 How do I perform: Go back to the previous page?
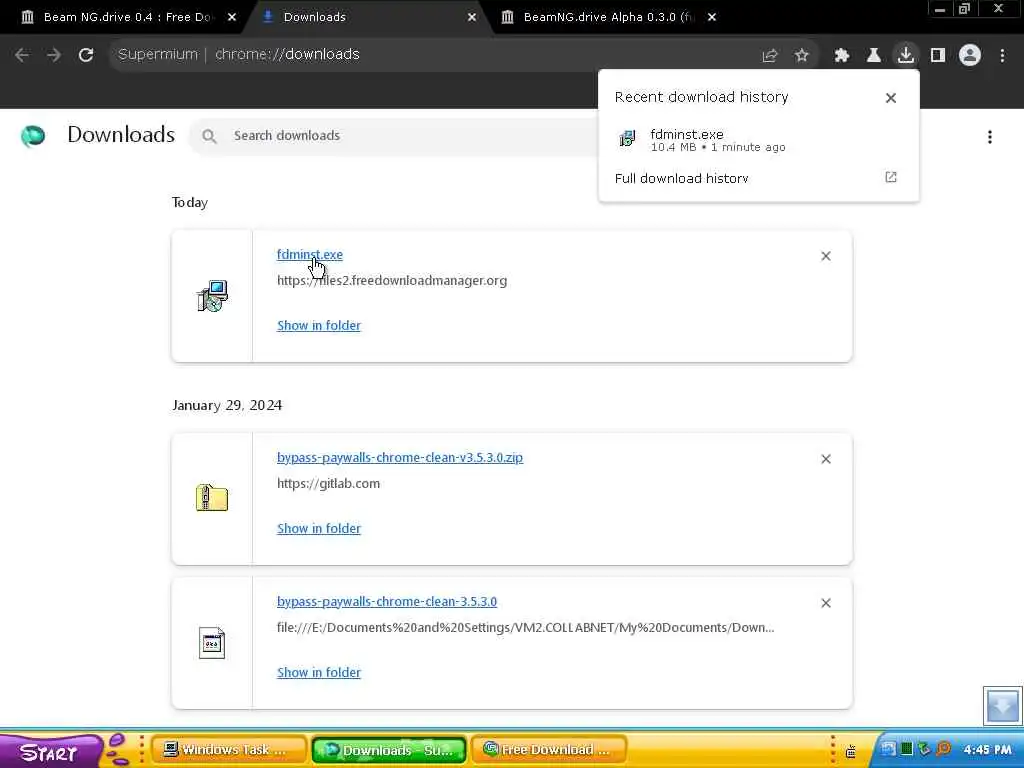point(22,55)
